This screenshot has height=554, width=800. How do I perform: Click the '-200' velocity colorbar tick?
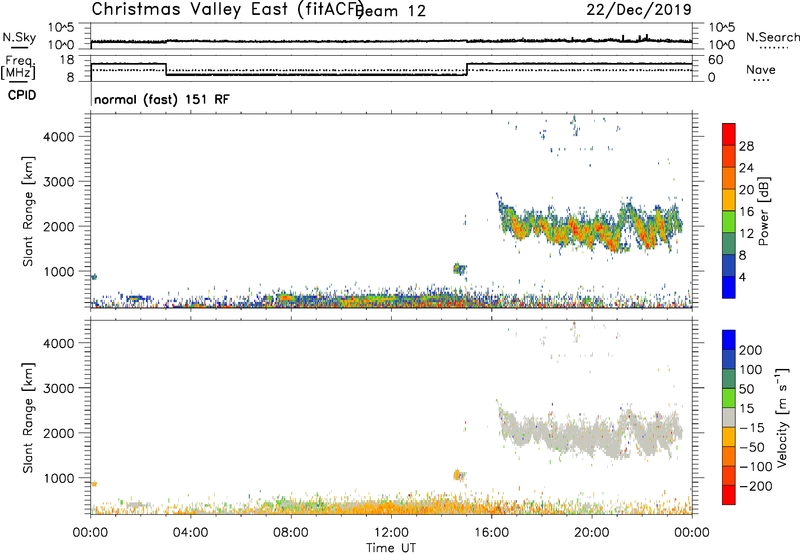[x=756, y=486]
